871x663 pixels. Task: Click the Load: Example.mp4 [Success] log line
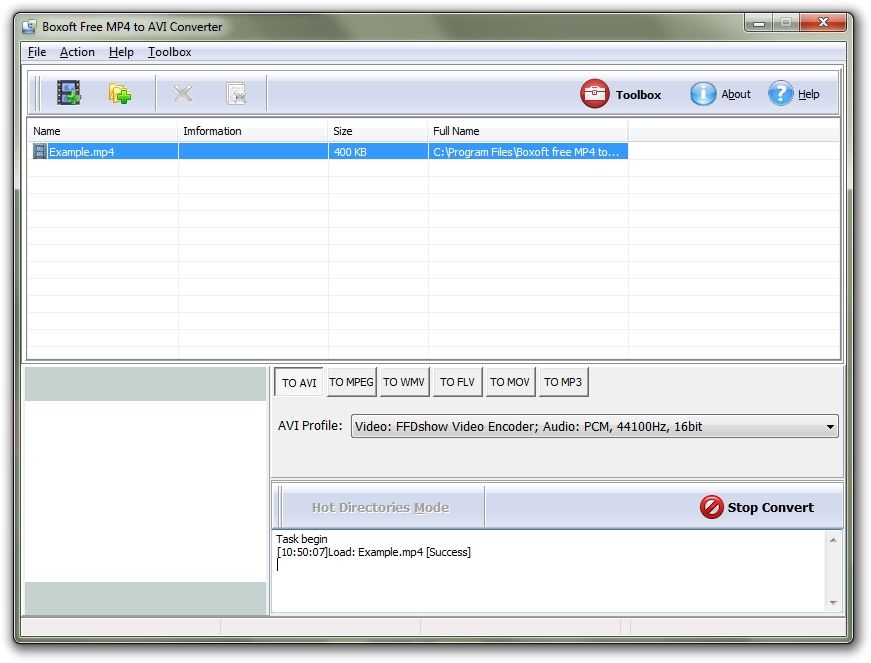click(x=373, y=552)
